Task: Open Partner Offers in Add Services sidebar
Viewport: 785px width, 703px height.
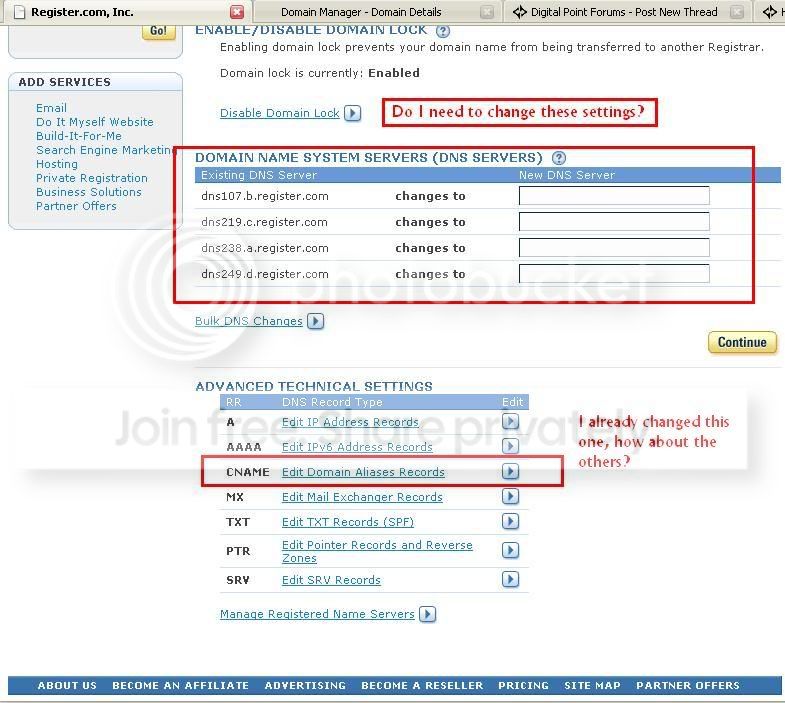Action: [76, 206]
